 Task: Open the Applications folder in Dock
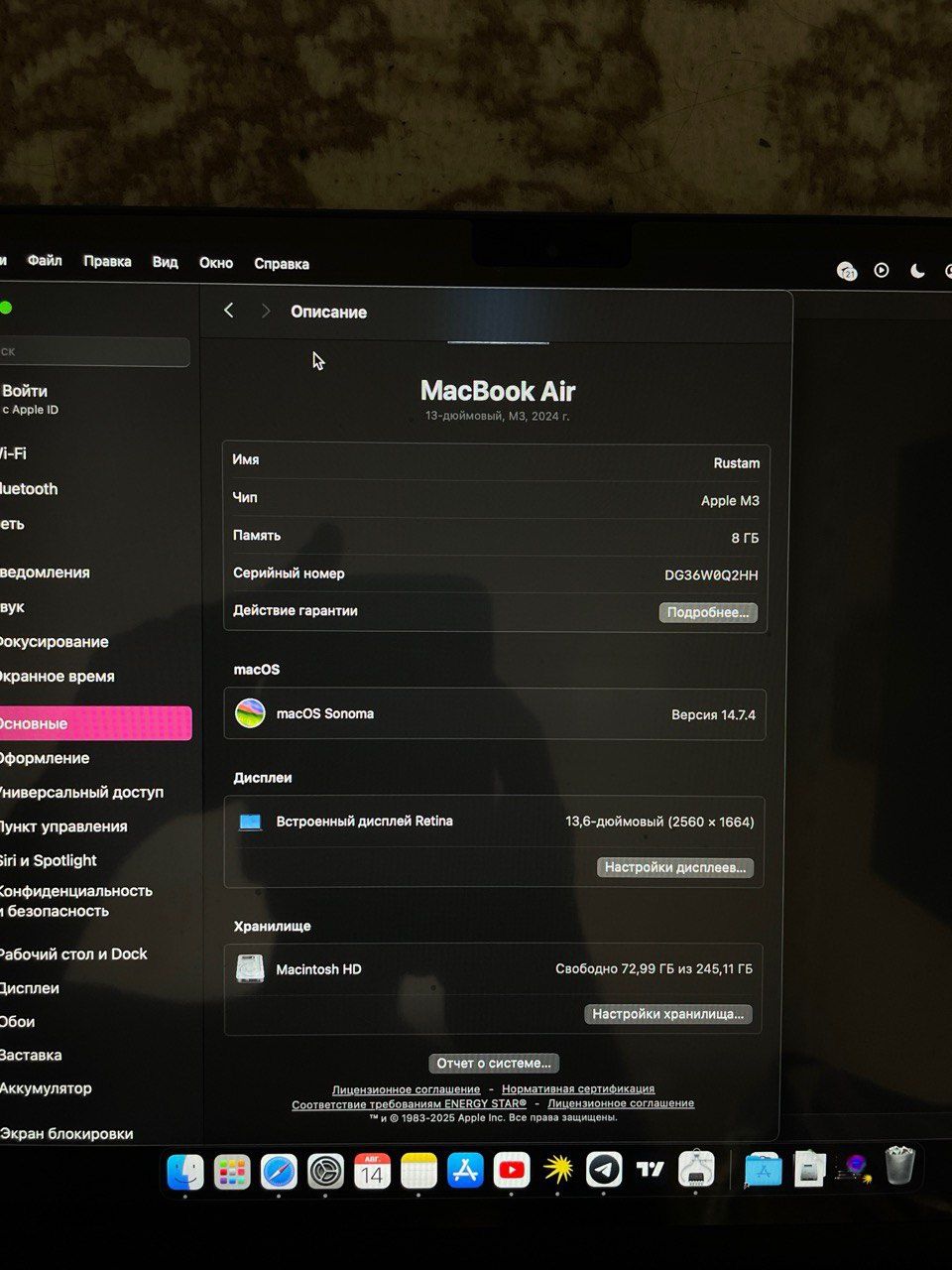click(x=763, y=1170)
